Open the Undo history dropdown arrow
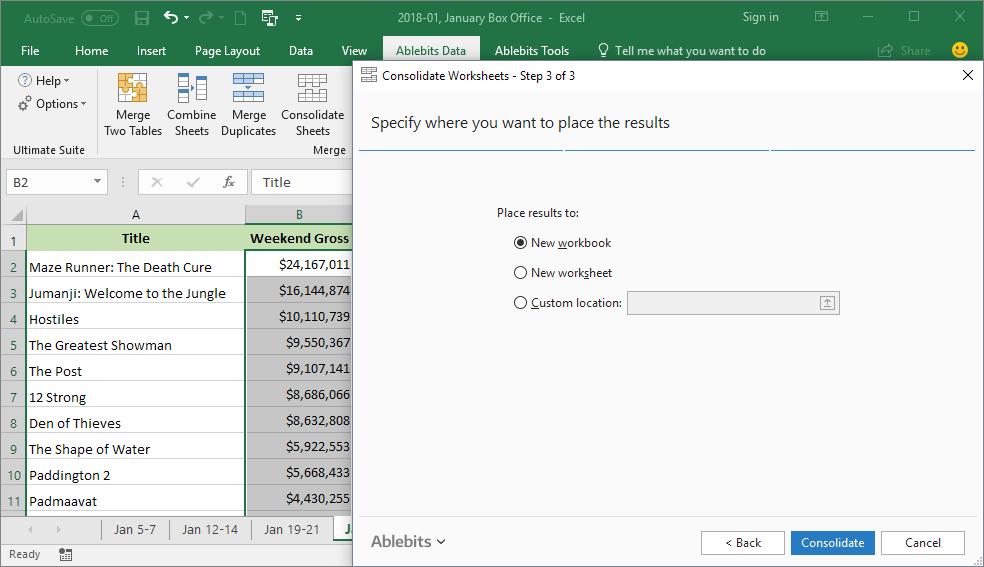Viewport: 984px width, 567px height. point(186,18)
